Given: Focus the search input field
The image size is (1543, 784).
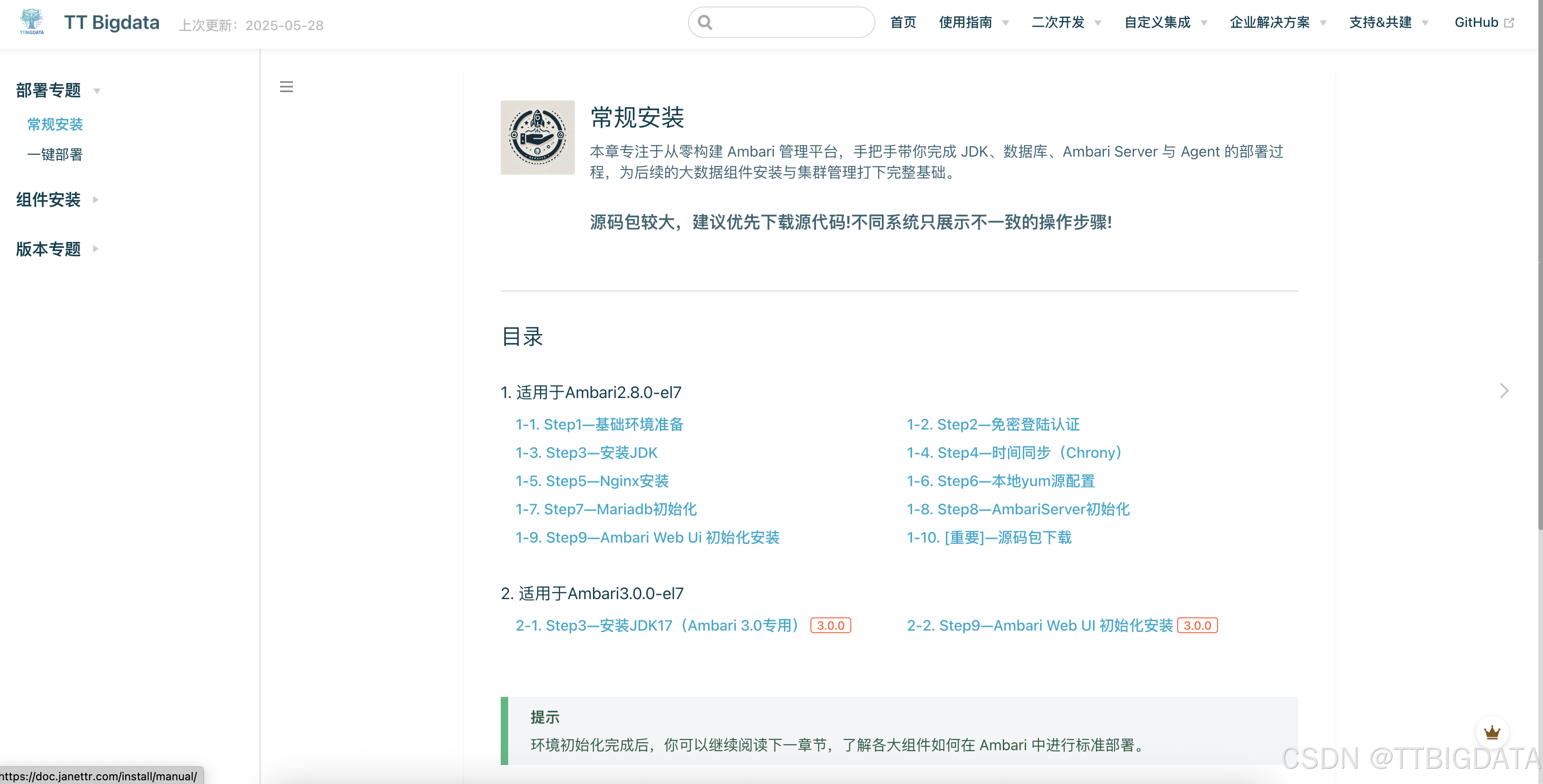Looking at the screenshot, I should 791,23.
